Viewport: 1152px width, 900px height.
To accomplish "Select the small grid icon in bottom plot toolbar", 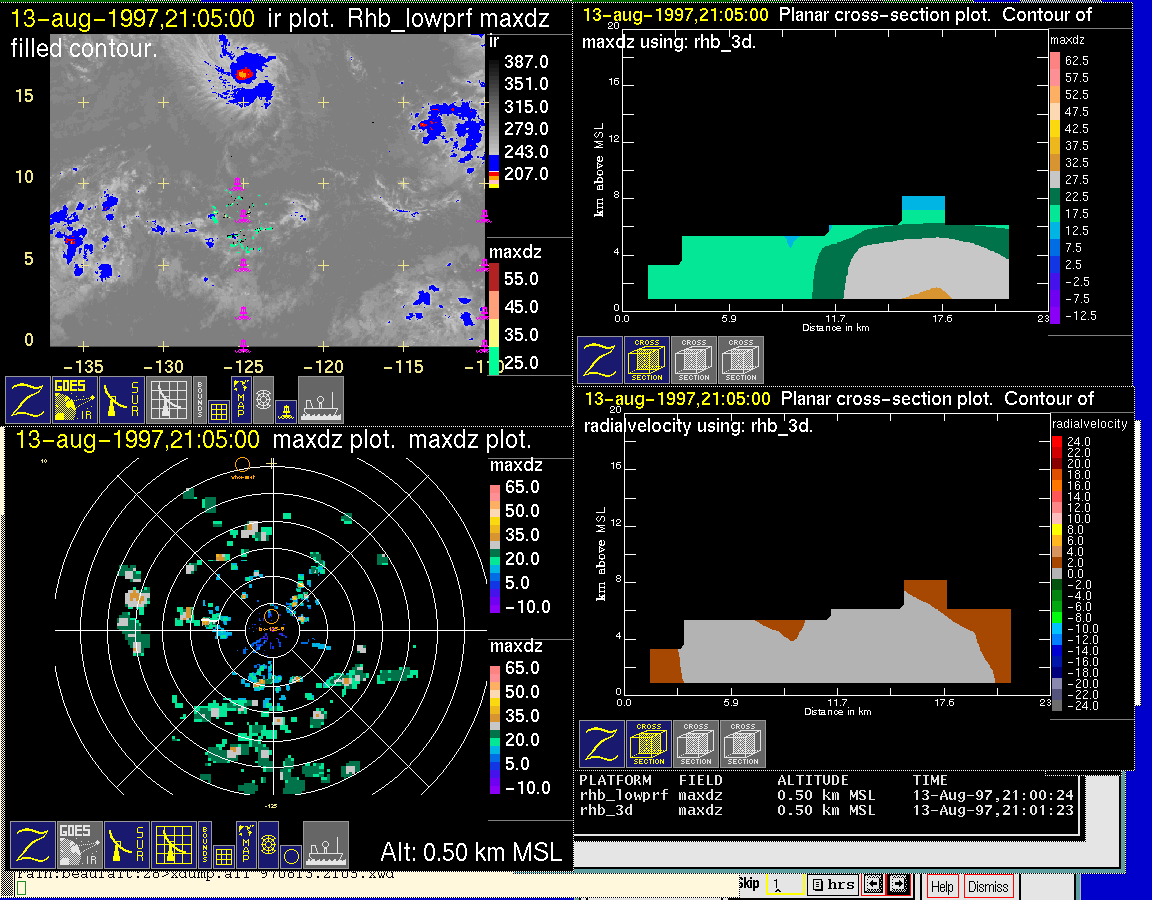I will [x=223, y=856].
